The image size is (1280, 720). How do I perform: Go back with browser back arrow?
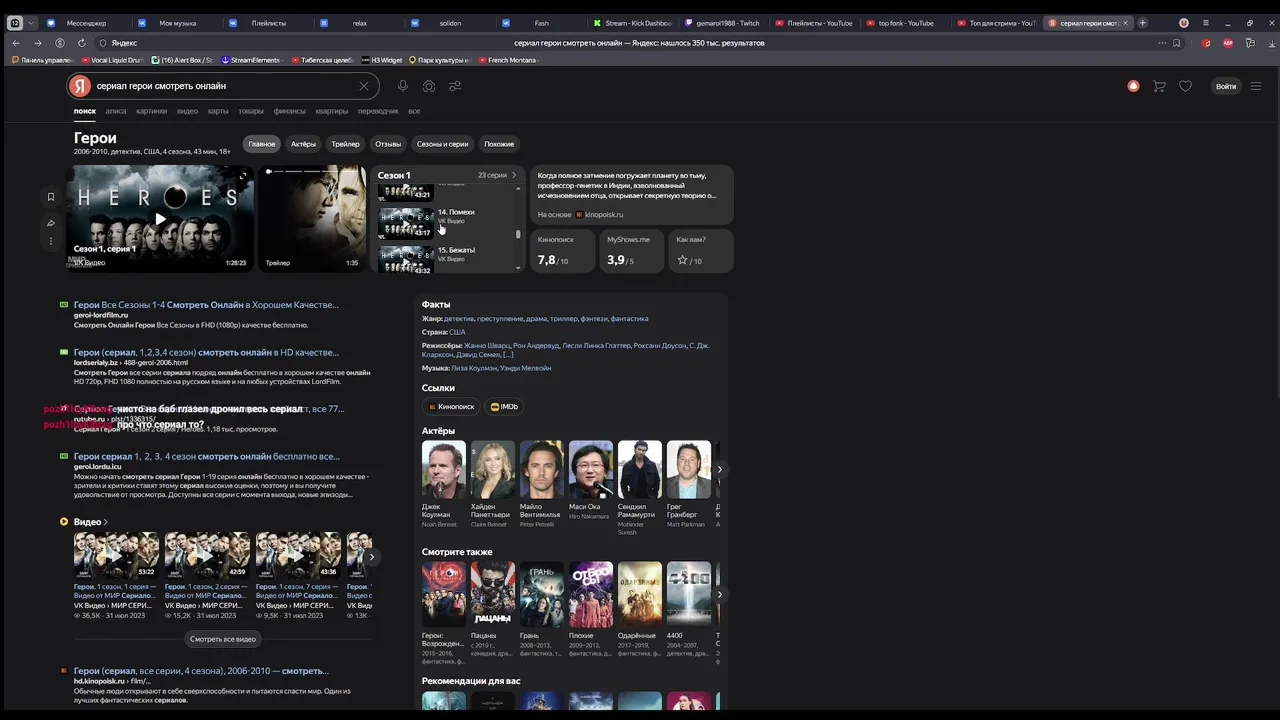[16, 43]
